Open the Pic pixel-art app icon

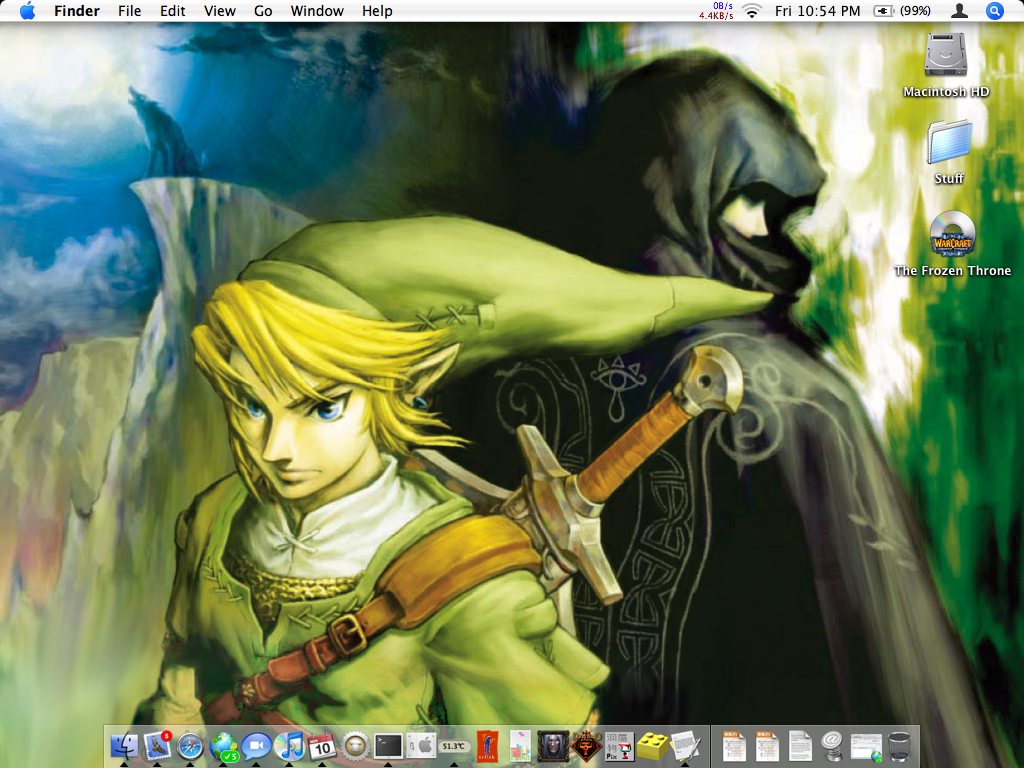coord(619,746)
